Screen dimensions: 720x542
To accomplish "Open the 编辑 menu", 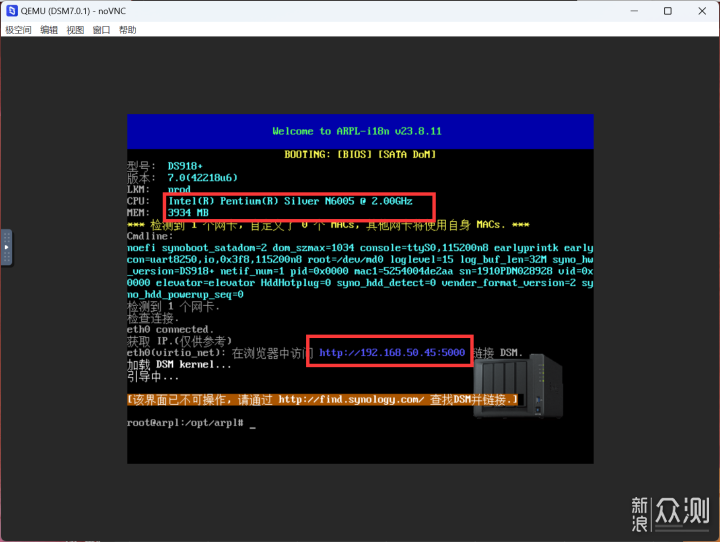I will pos(49,30).
